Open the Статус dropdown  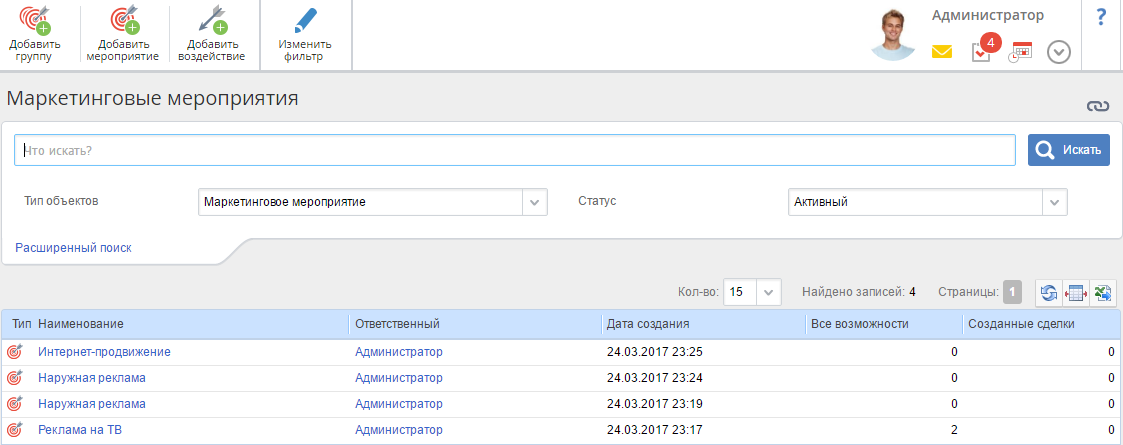927,202
